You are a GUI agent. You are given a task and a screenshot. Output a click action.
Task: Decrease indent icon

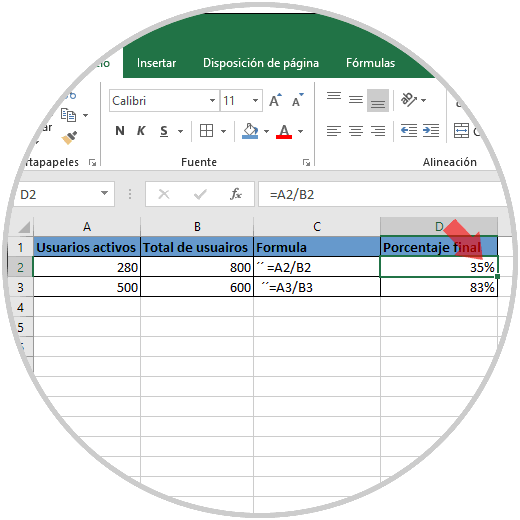[409, 131]
